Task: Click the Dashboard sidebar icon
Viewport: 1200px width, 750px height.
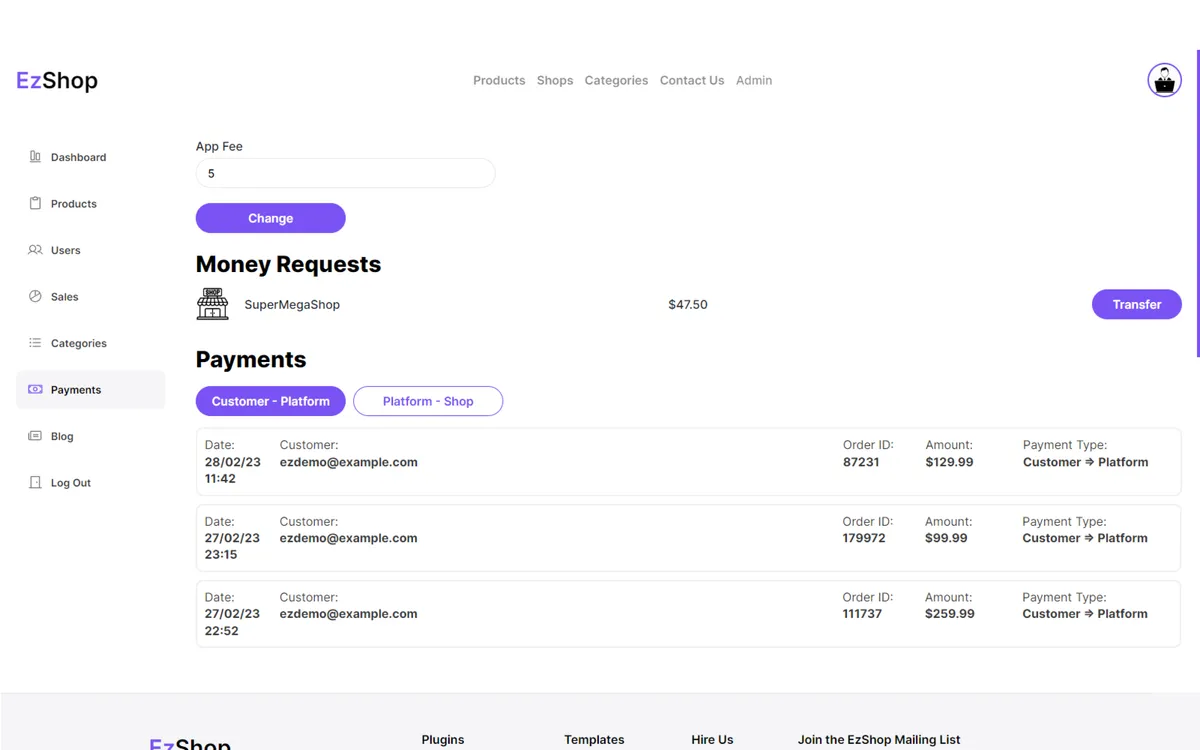Action: [x=35, y=157]
